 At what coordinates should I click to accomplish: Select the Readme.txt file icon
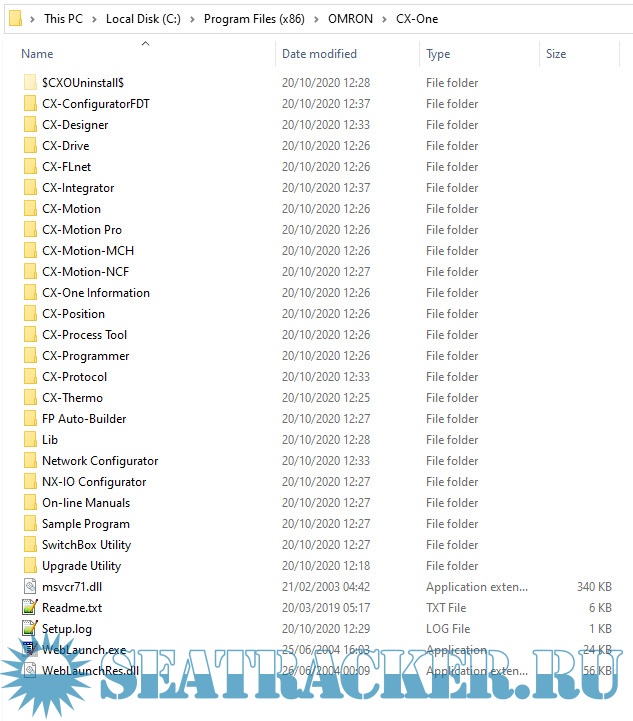click(29, 608)
